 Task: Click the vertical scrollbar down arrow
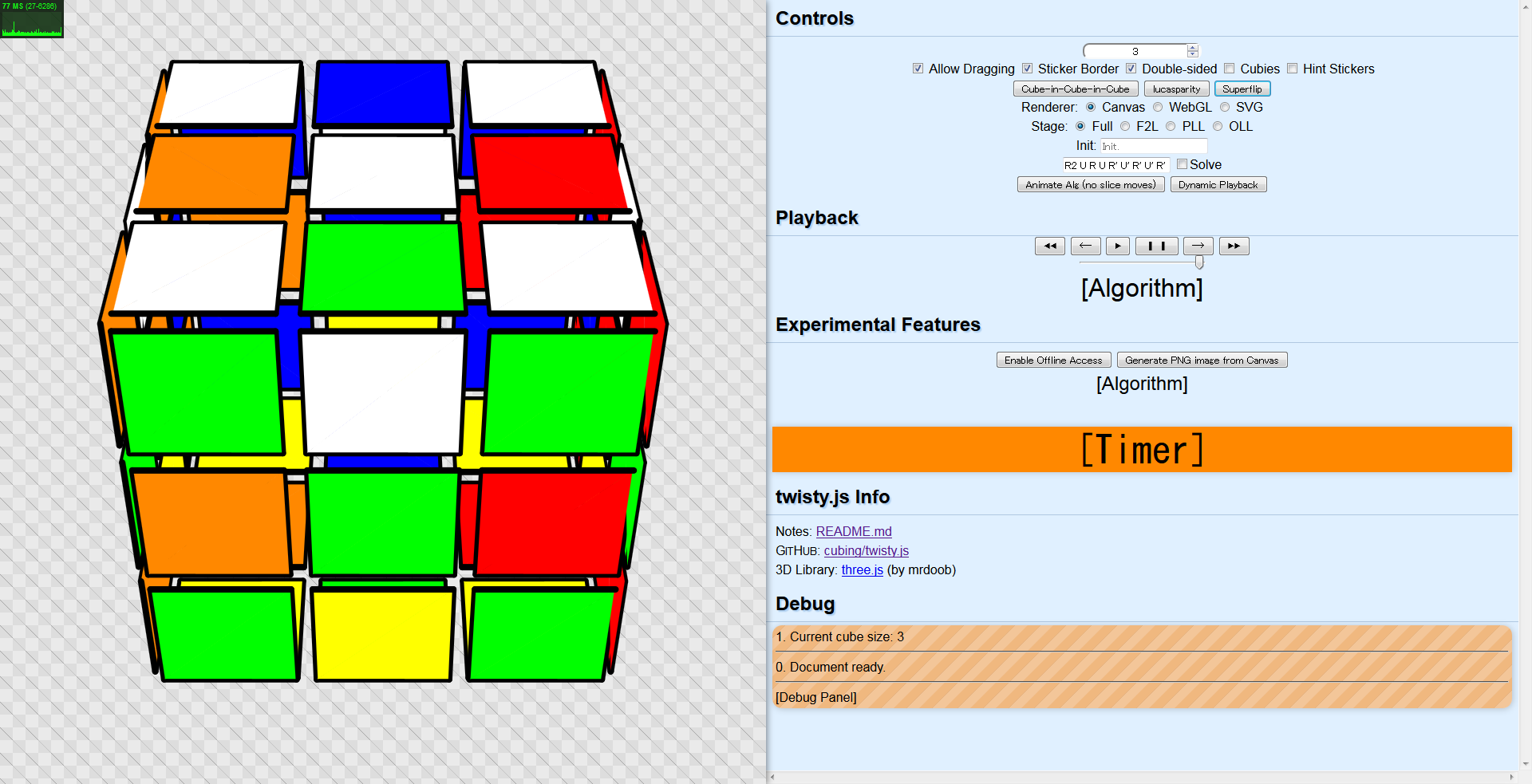[1526, 764]
